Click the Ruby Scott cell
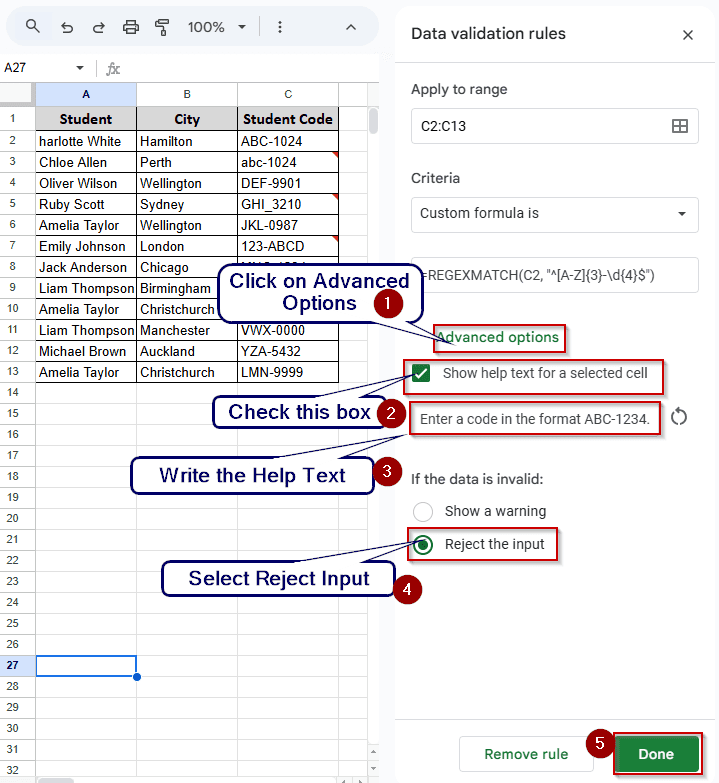This screenshot has height=783, width=719. (x=86, y=204)
